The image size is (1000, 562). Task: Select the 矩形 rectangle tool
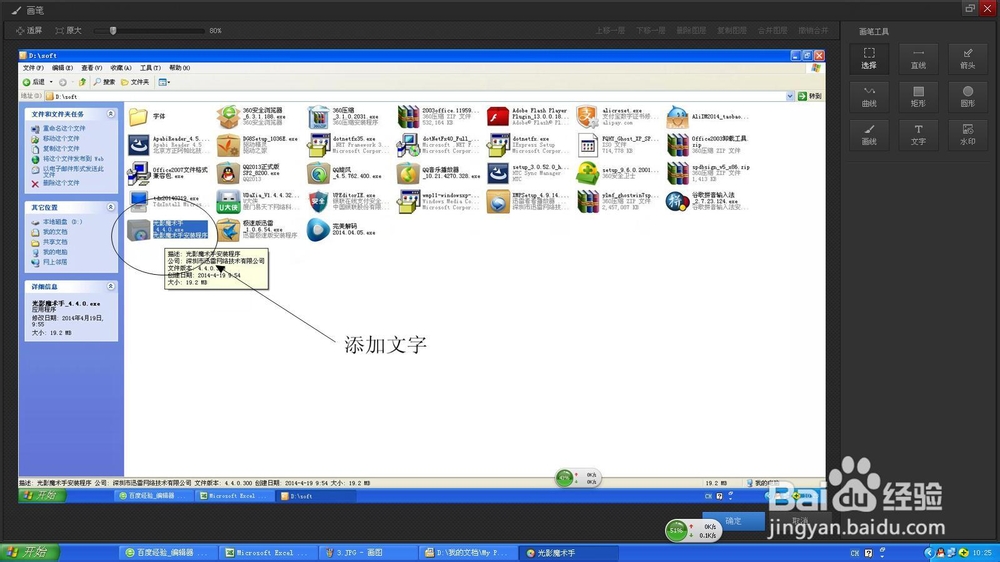(918, 96)
